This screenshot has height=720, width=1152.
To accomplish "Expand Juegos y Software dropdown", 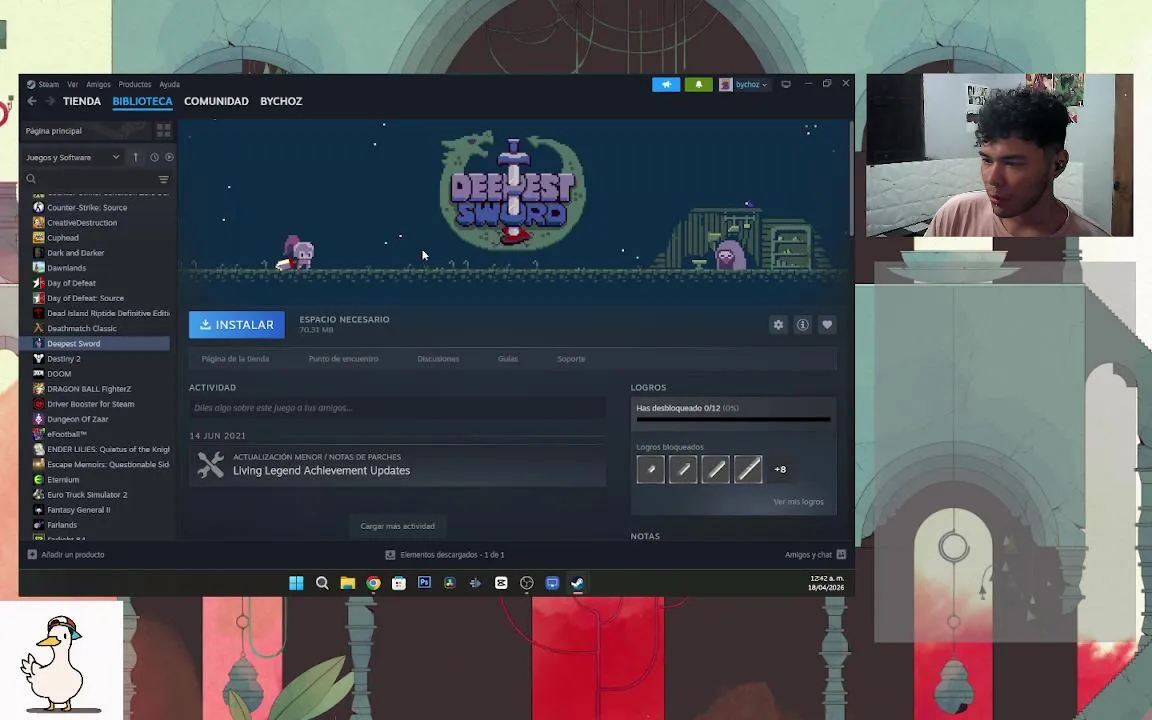I will [72, 157].
